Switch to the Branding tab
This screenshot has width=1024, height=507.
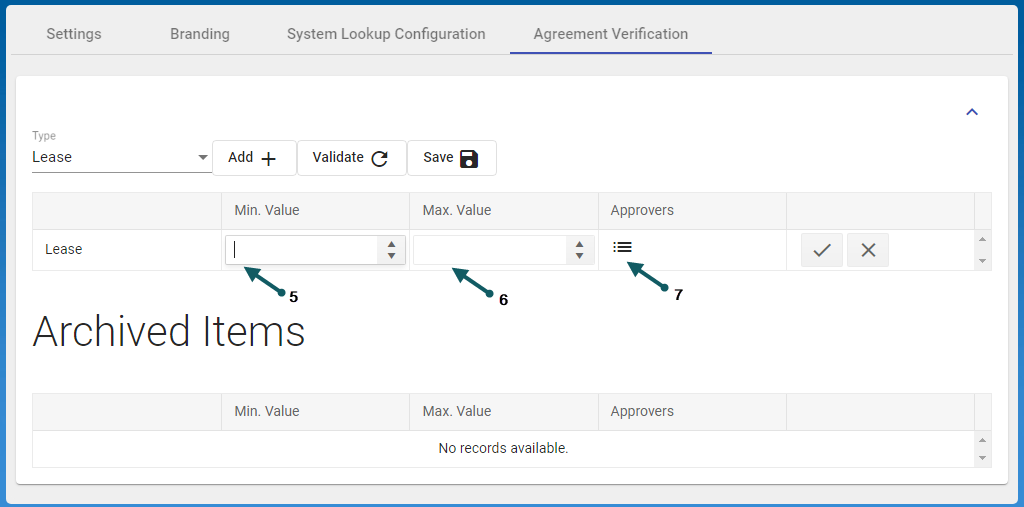pyautogui.click(x=199, y=34)
